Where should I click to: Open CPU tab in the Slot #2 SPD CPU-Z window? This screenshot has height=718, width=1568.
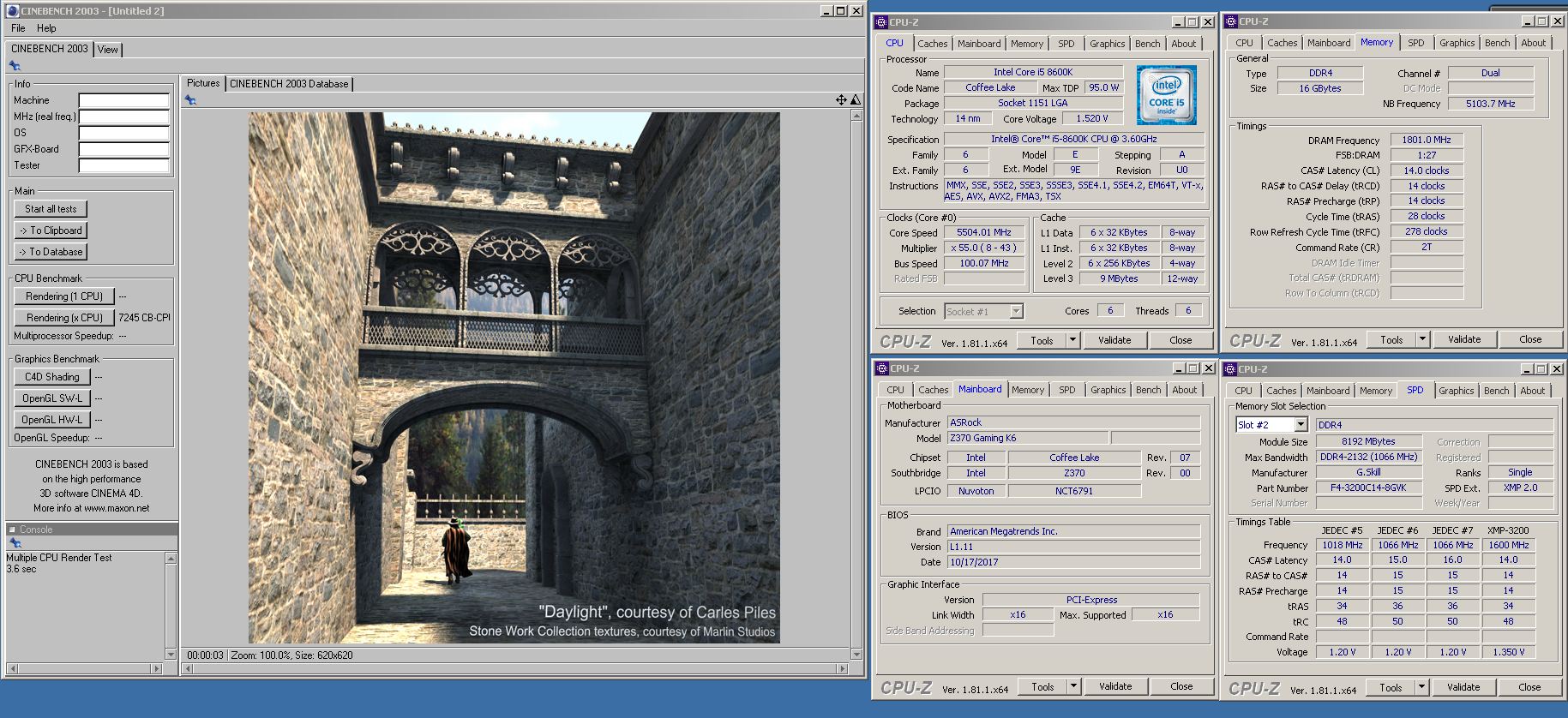[1244, 391]
